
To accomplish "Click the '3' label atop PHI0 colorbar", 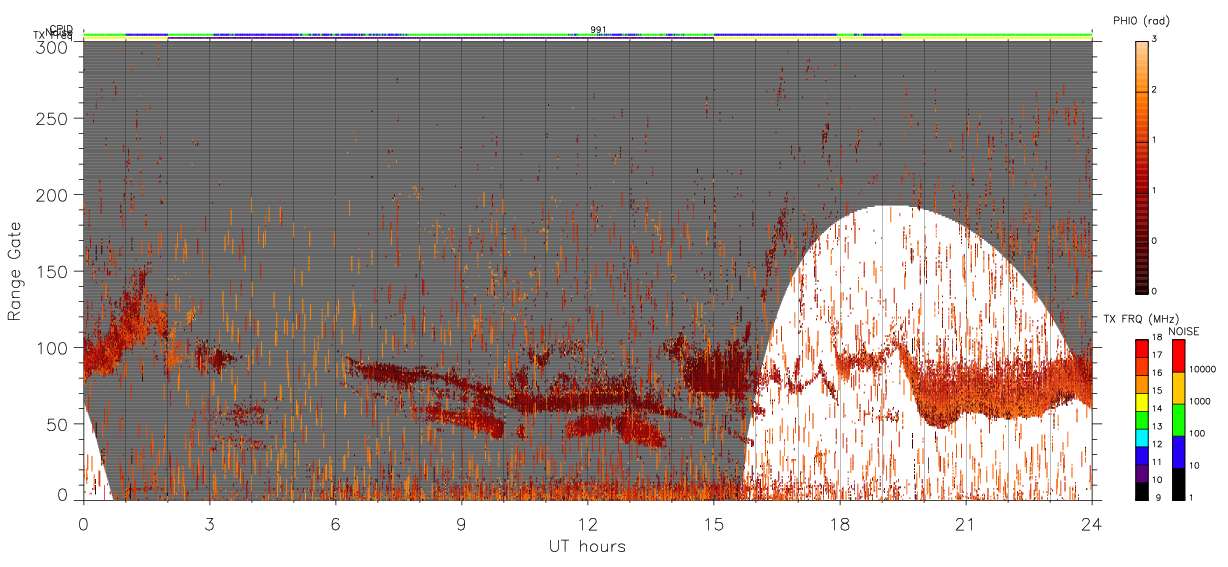I will click(1155, 40).
